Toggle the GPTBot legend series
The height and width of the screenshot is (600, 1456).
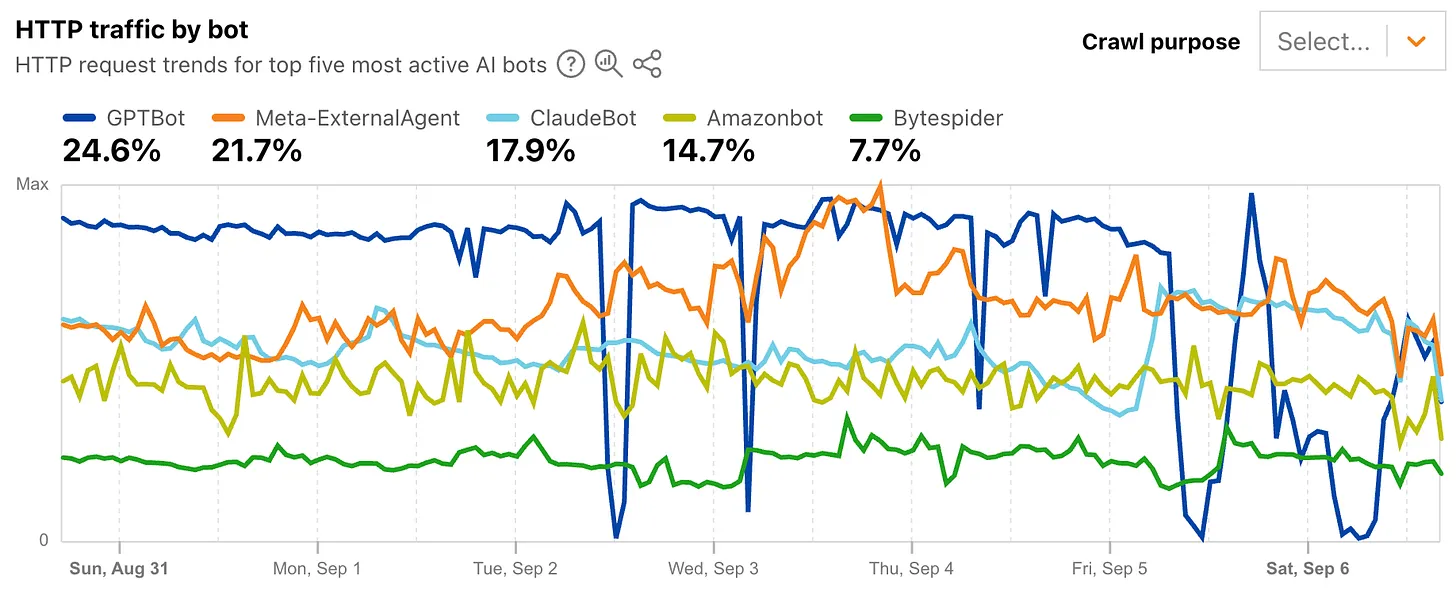[x=145, y=118]
